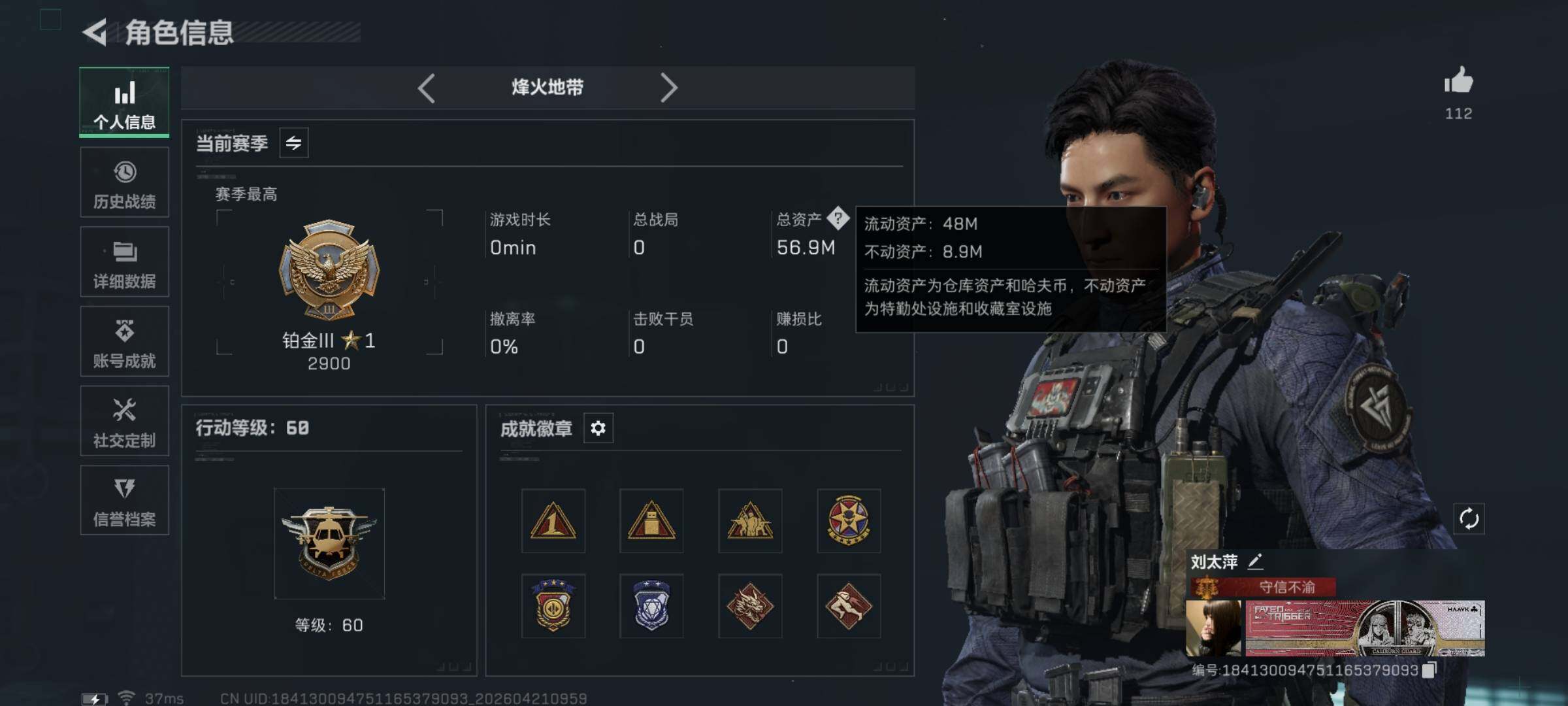
Task: Tap the thumbs-up like icon
Action: tap(1458, 81)
